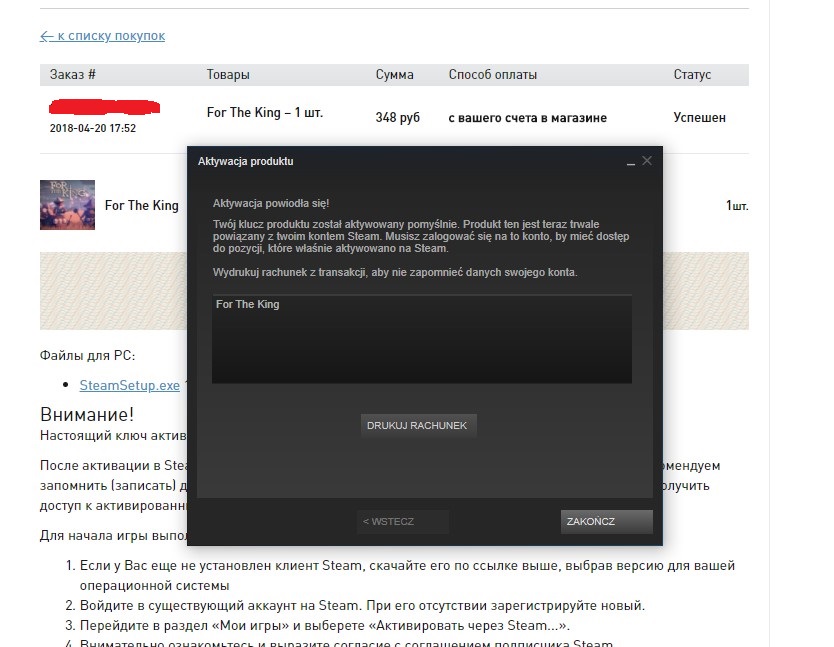Select the order date 2018-04-20 17:52
This screenshot has width=834, height=647.
tap(93, 128)
